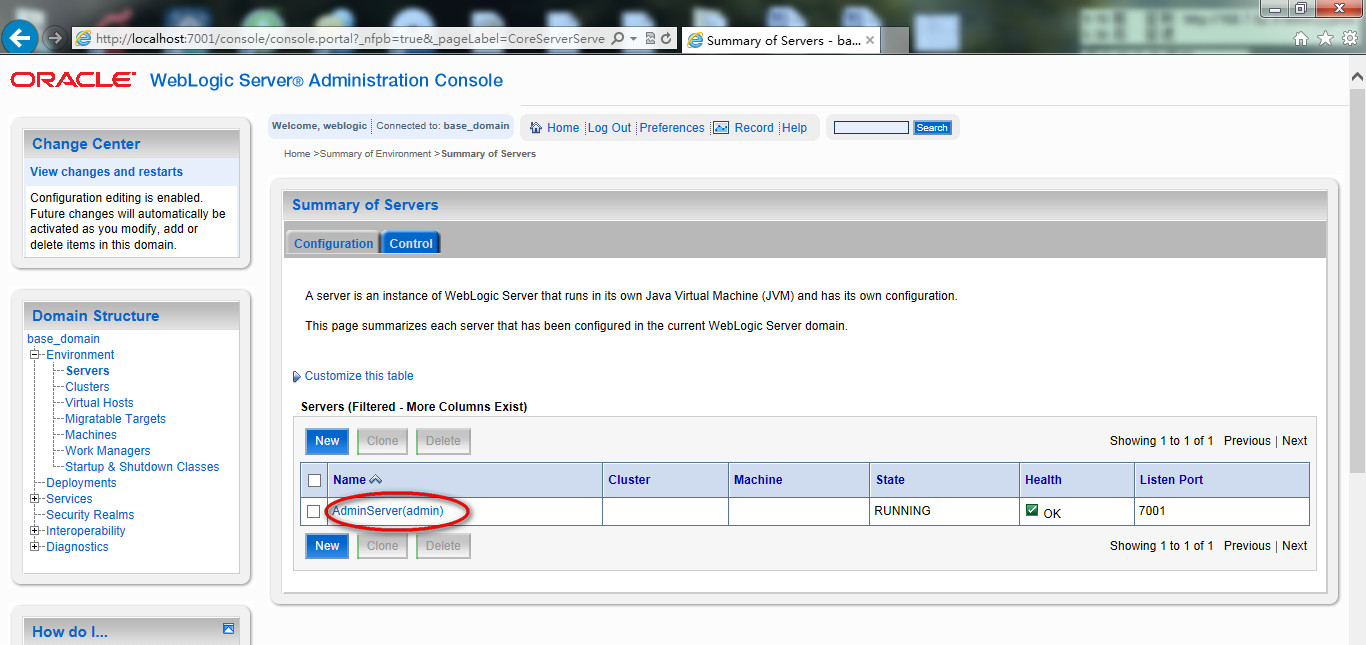This screenshot has height=645, width=1366.
Task: Click the green Health OK check icon
Action: pyautogui.click(x=1032, y=510)
